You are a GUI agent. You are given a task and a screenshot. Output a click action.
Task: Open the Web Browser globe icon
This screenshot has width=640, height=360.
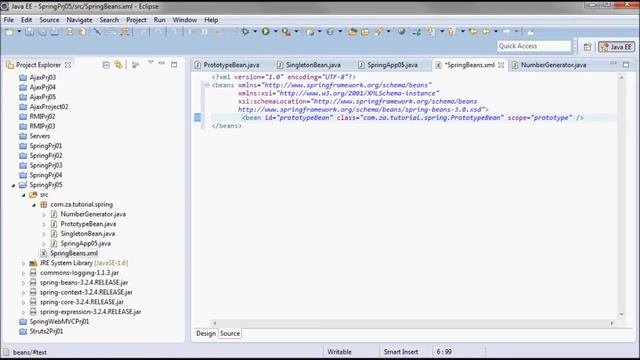pyautogui.click(x=402, y=31)
